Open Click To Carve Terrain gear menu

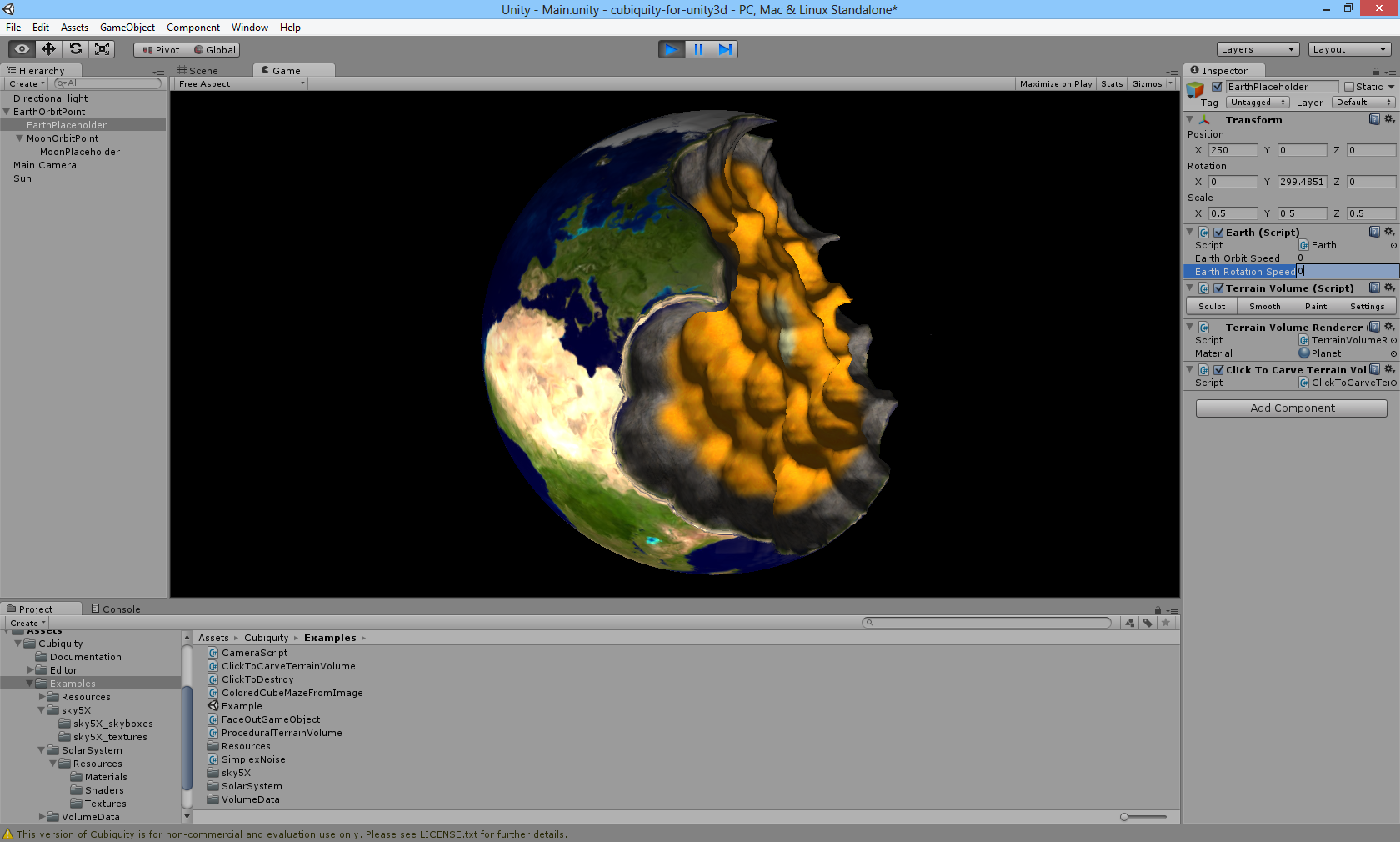click(1389, 369)
